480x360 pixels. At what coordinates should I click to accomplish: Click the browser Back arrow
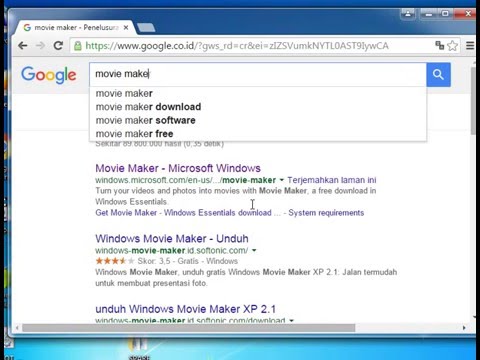pos(23,45)
